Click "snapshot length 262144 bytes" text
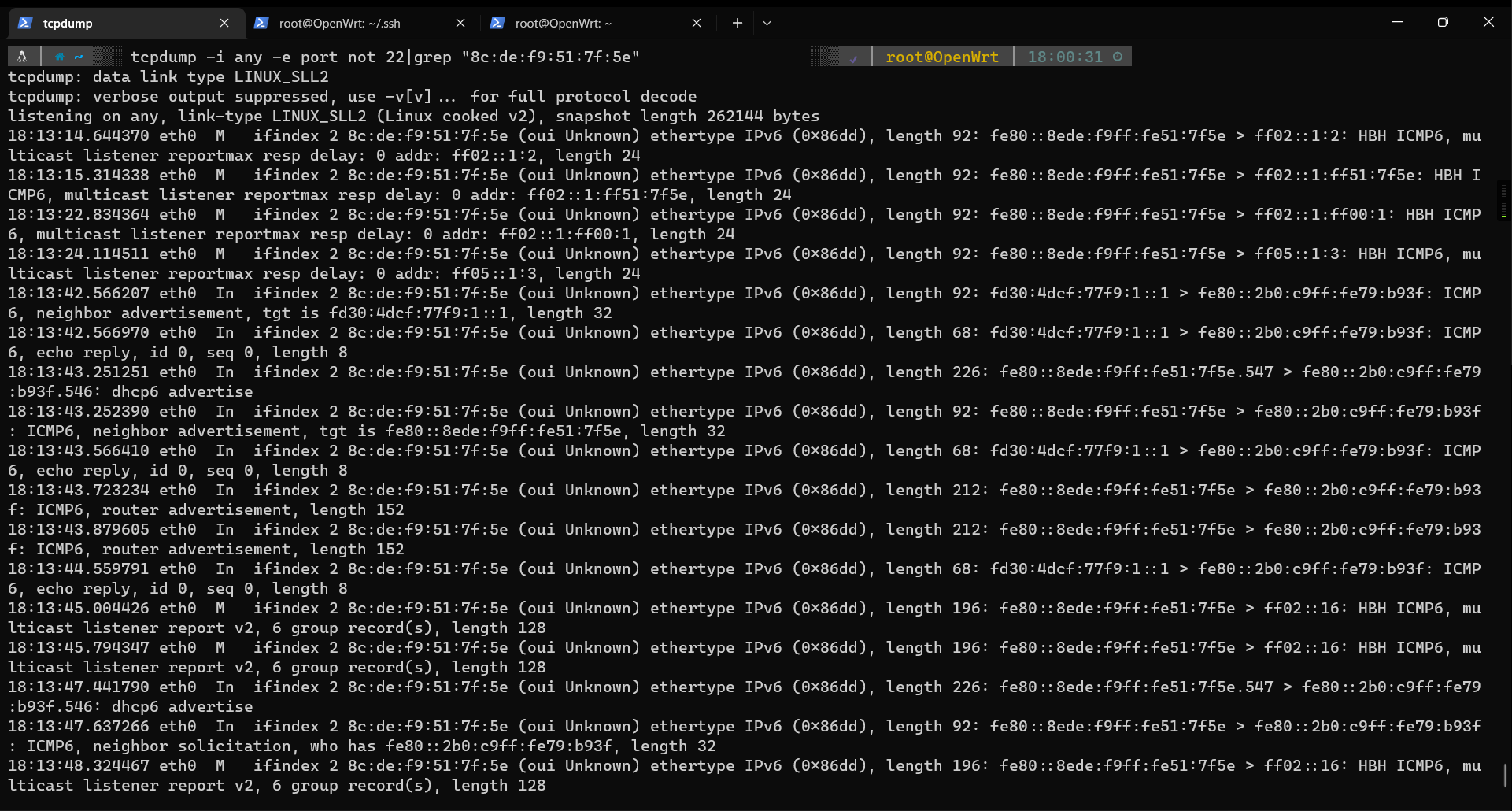 [688, 116]
